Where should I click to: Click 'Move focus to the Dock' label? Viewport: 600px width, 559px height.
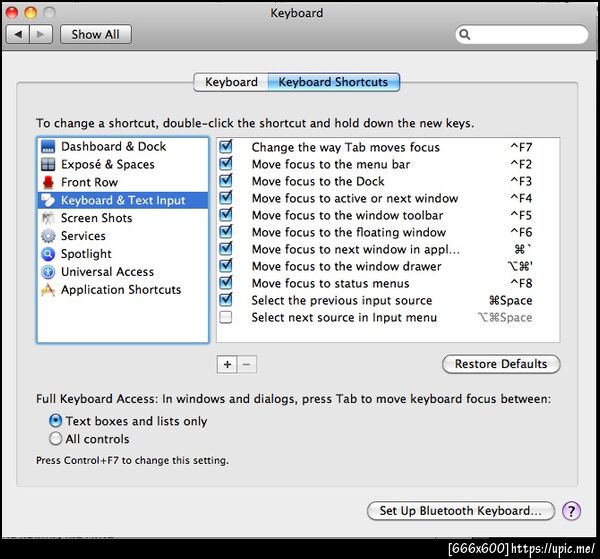[x=318, y=181]
